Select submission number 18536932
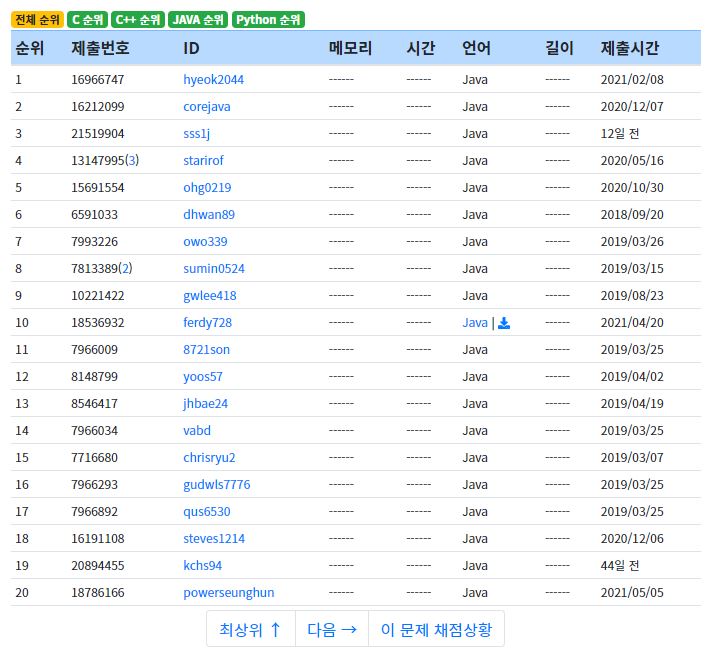707x664 pixels. pyautogui.click(x=97, y=323)
